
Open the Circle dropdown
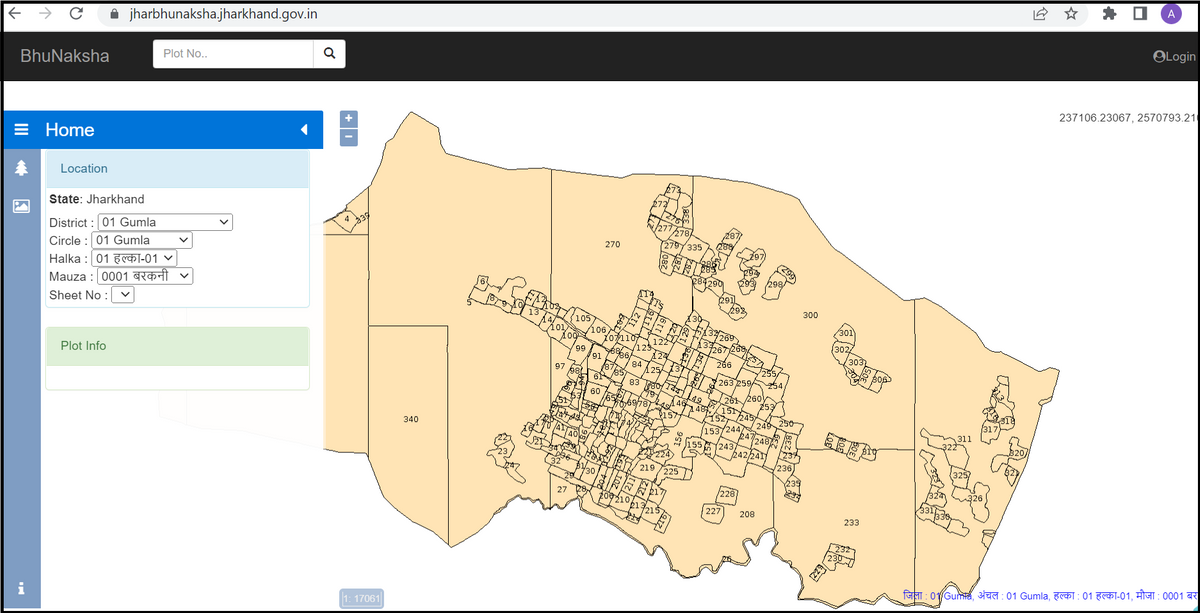point(141,240)
